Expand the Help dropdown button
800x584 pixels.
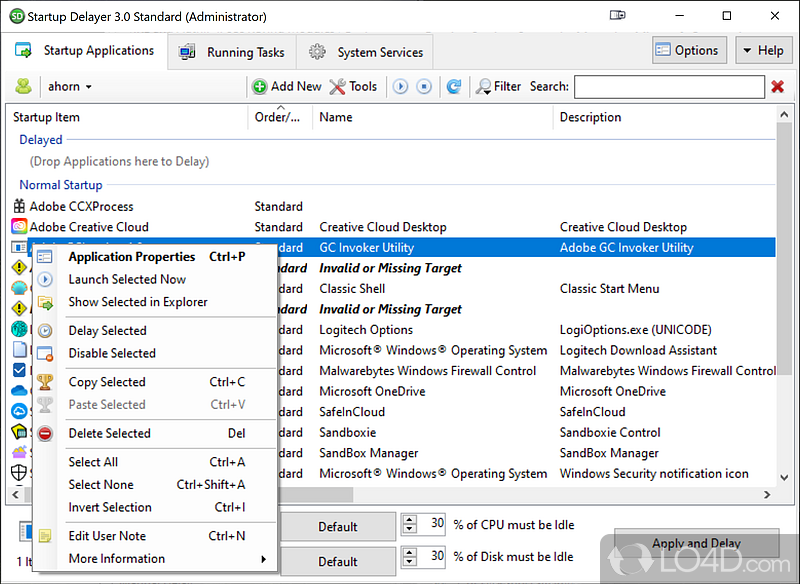tap(760, 51)
